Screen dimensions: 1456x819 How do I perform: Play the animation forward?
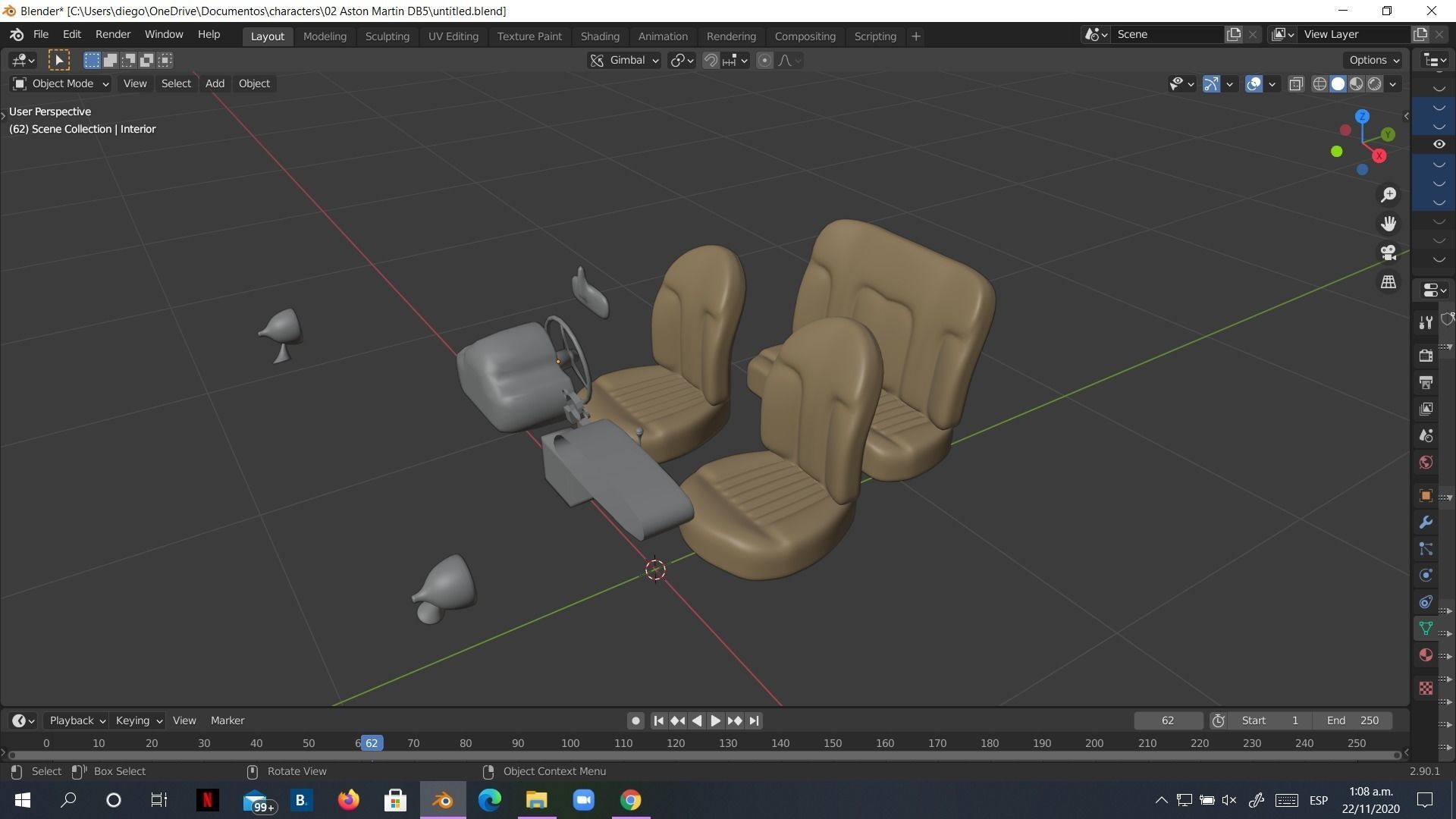(x=715, y=720)
